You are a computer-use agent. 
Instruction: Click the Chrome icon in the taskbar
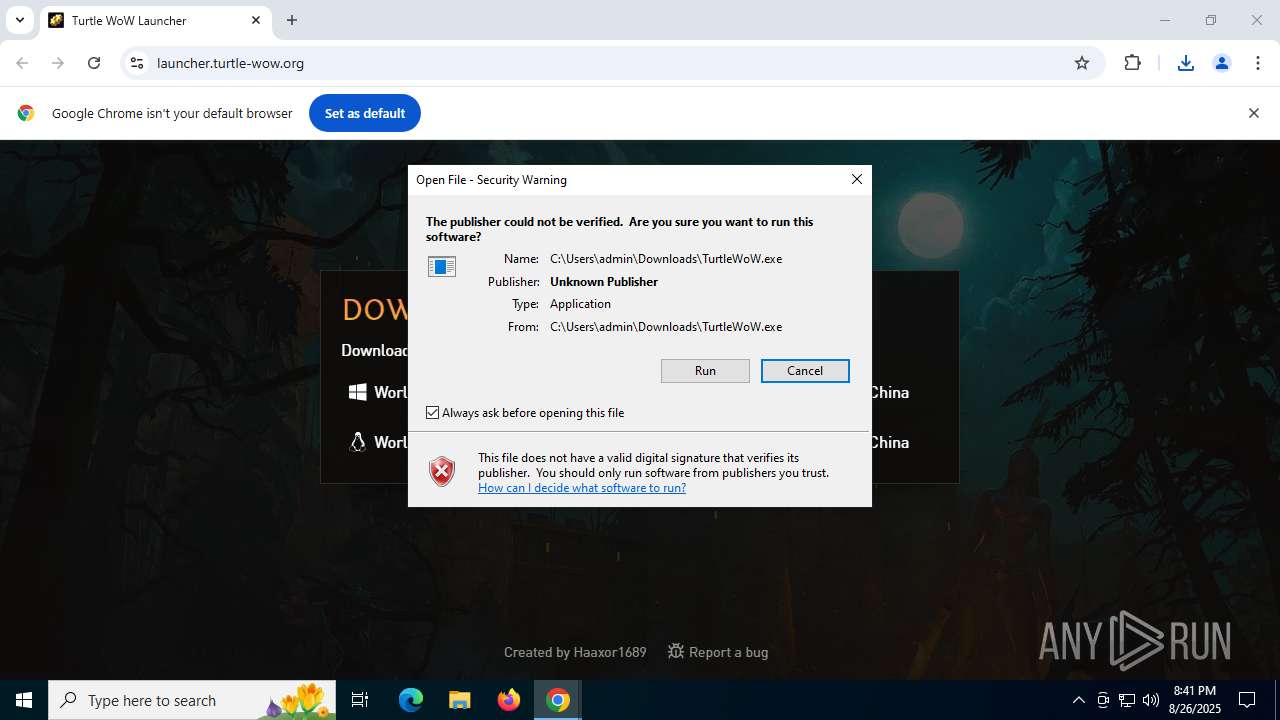click(x=558, y=700)
